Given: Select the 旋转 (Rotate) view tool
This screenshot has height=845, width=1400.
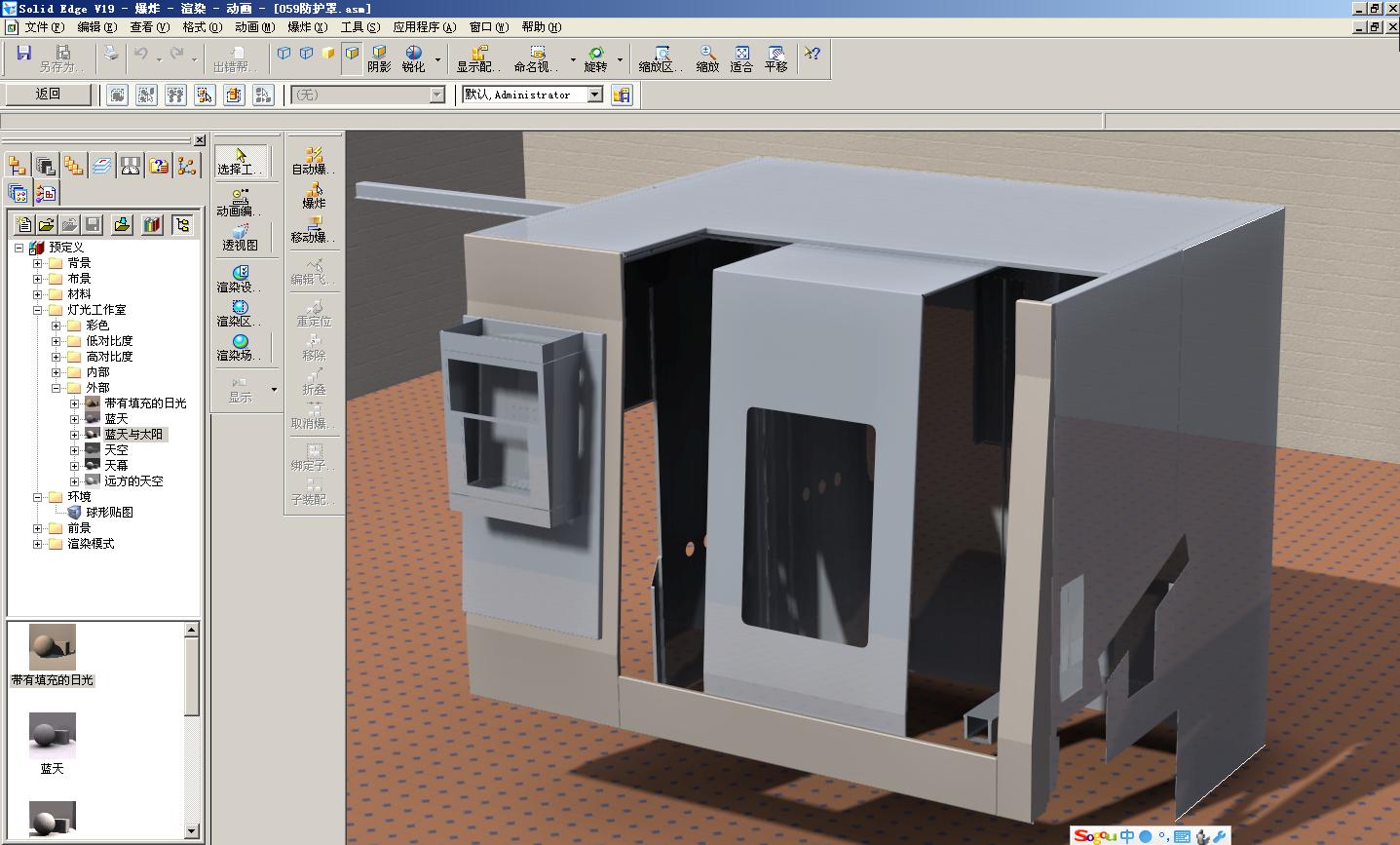Looking at the screenshot, I should [x=595, y=58].
